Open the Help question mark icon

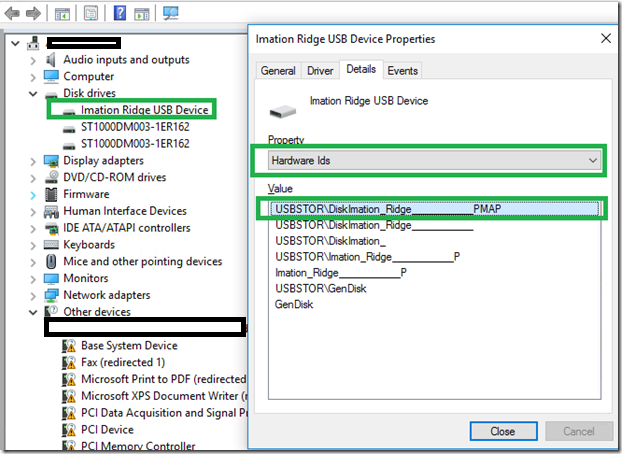tap(120, 13)
